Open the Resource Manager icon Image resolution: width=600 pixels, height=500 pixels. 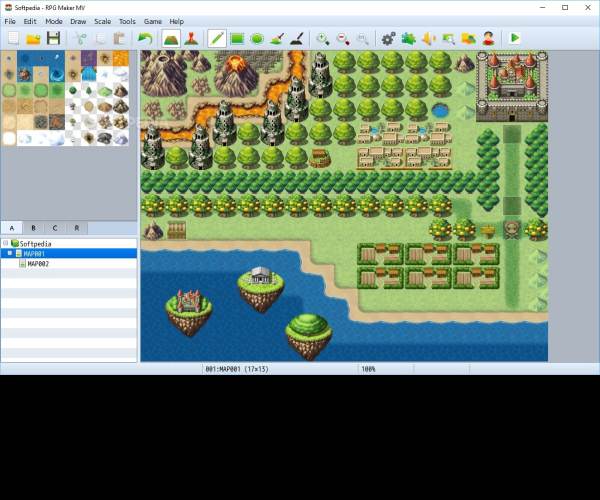pos(468,38)
